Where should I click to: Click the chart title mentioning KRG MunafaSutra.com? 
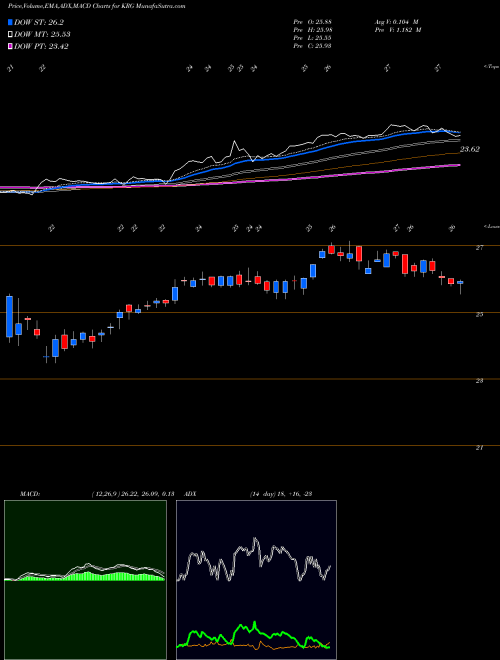pyautogui.click(x=97, y=6)
